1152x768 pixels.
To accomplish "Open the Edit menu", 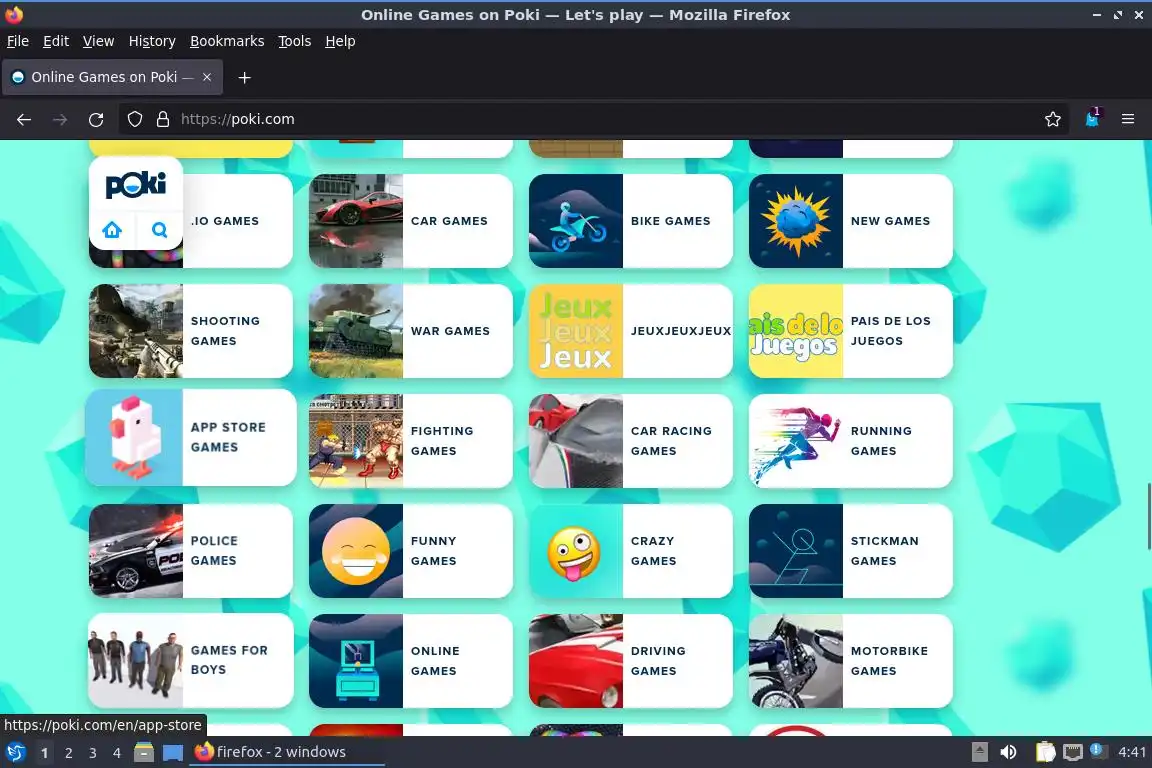I will [x=56, y=41].
